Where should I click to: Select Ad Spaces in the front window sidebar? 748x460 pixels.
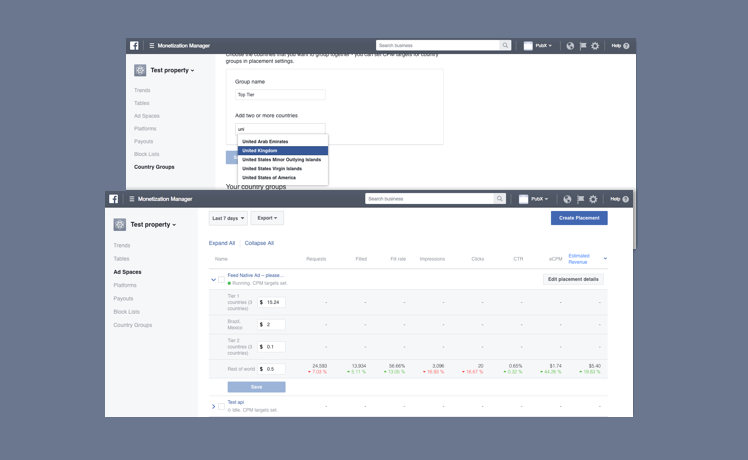127,272
